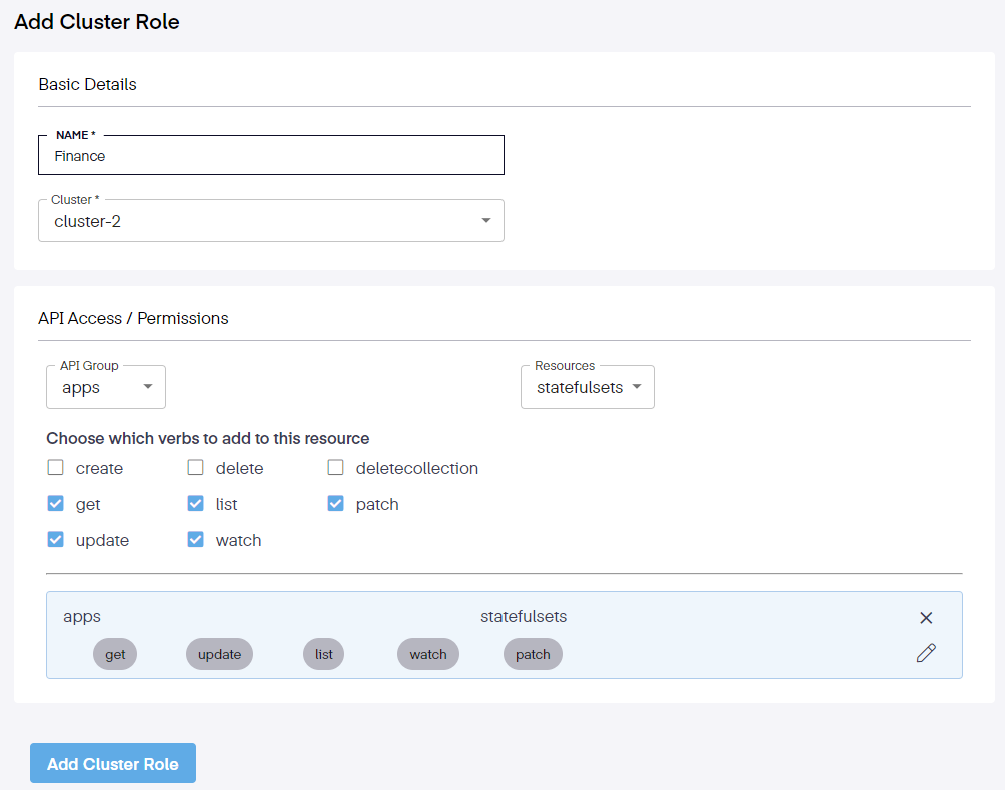Tick the delete verb checkbox
The width and height of the screenshot is (1005, 790).
point(196,468)
